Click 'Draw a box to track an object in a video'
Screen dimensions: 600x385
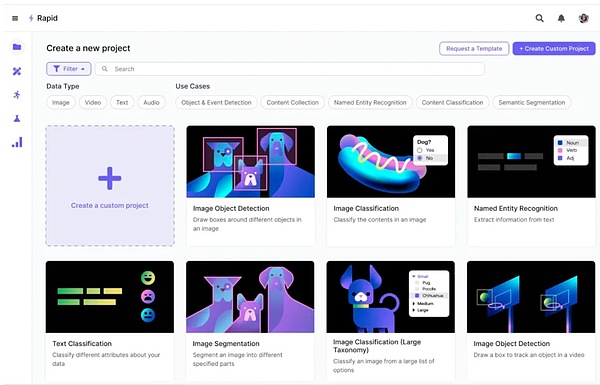[x=529, y=355]
